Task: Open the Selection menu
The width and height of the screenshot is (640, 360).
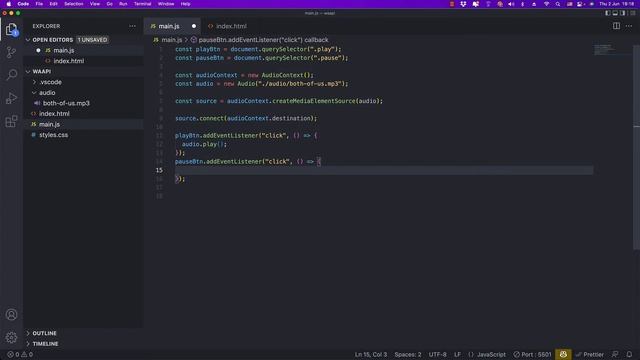Action: (74, 4)
